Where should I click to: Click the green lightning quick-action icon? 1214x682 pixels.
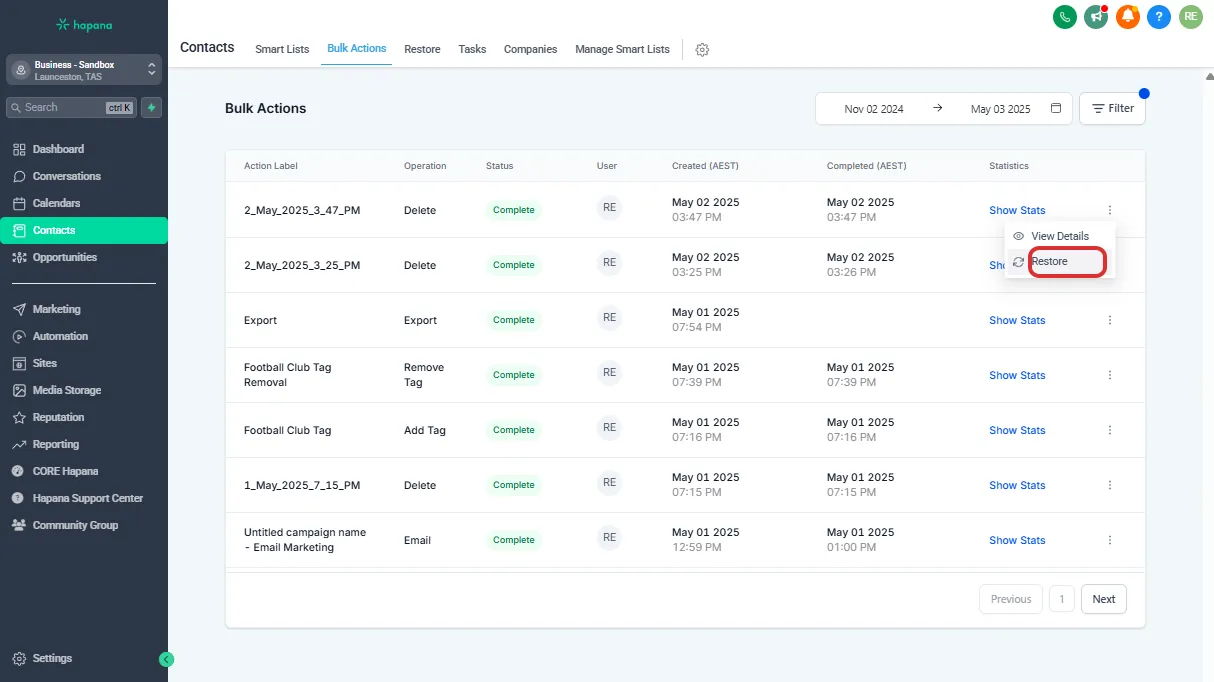pyautogui.click(x=151, y=107)
